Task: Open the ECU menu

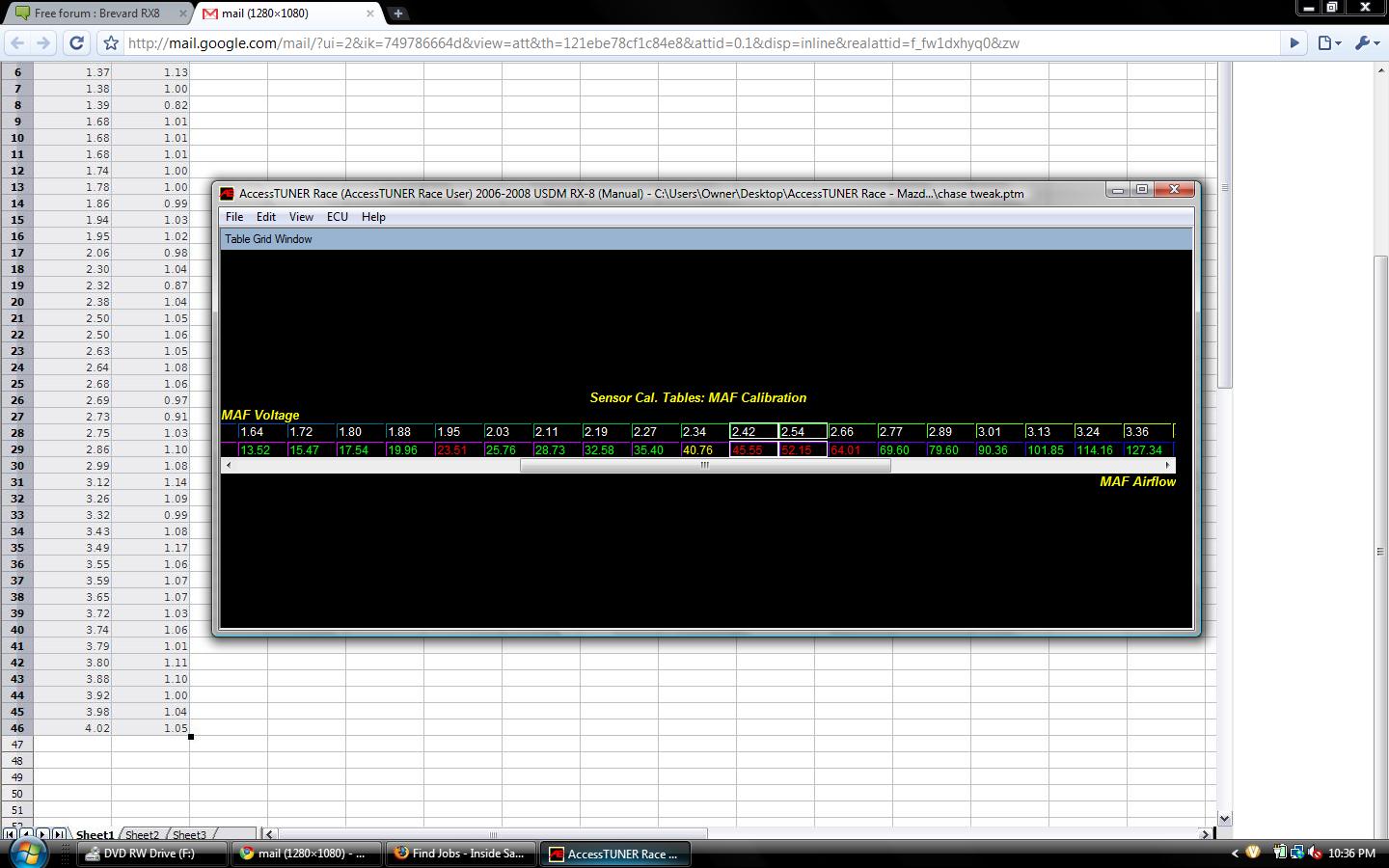Action: tap(337, 217)
